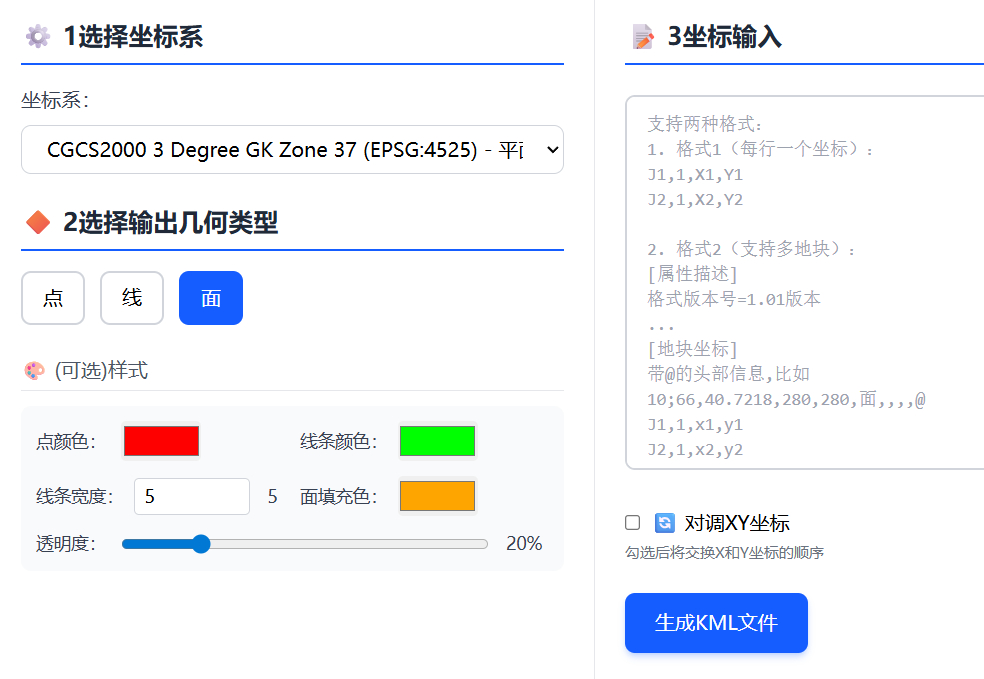Click the 1选择坐标系 section heading
The width and height of the screenshot is (984, 679).
(133, 37)
